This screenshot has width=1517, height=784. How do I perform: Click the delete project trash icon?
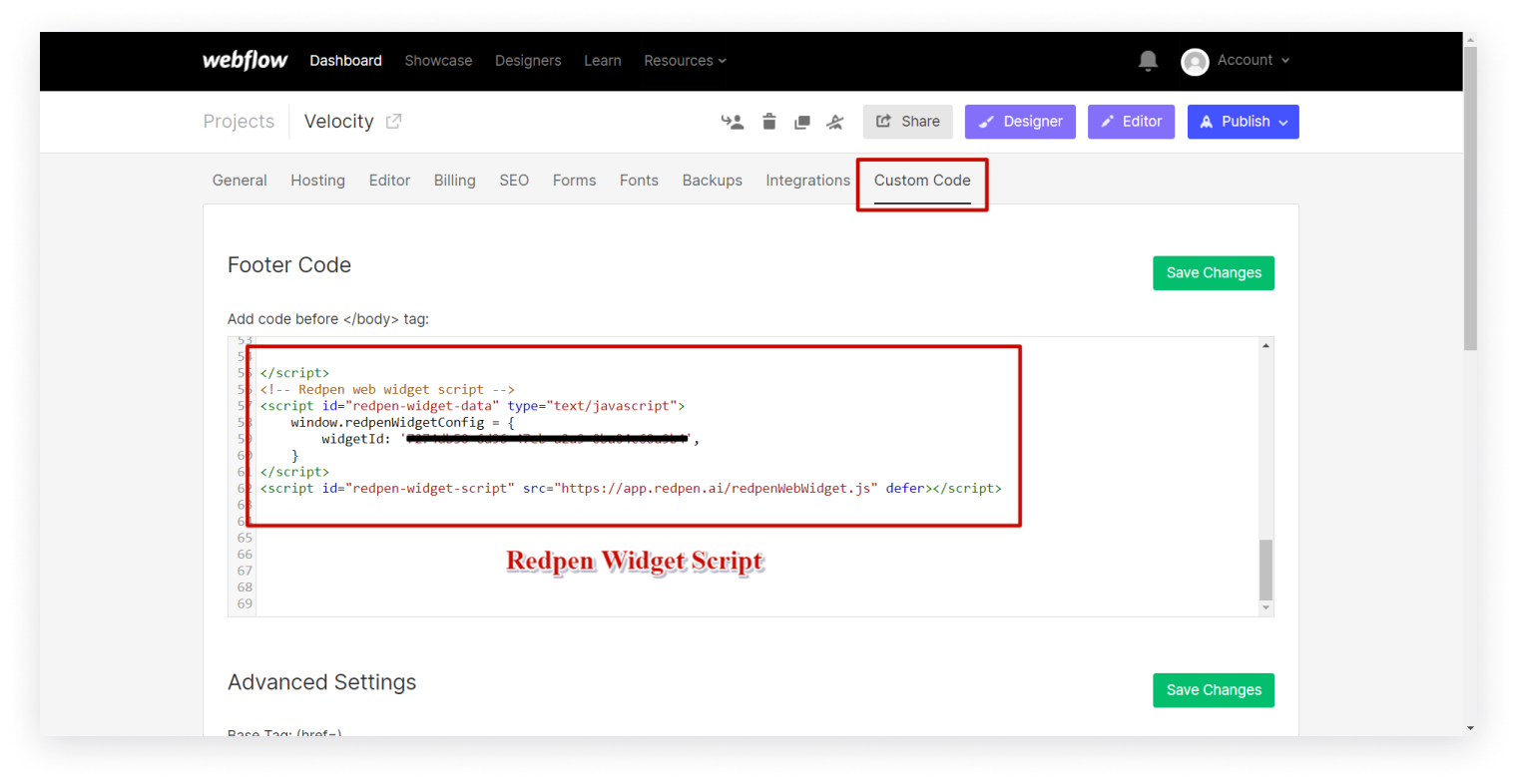tap(768, 122)
